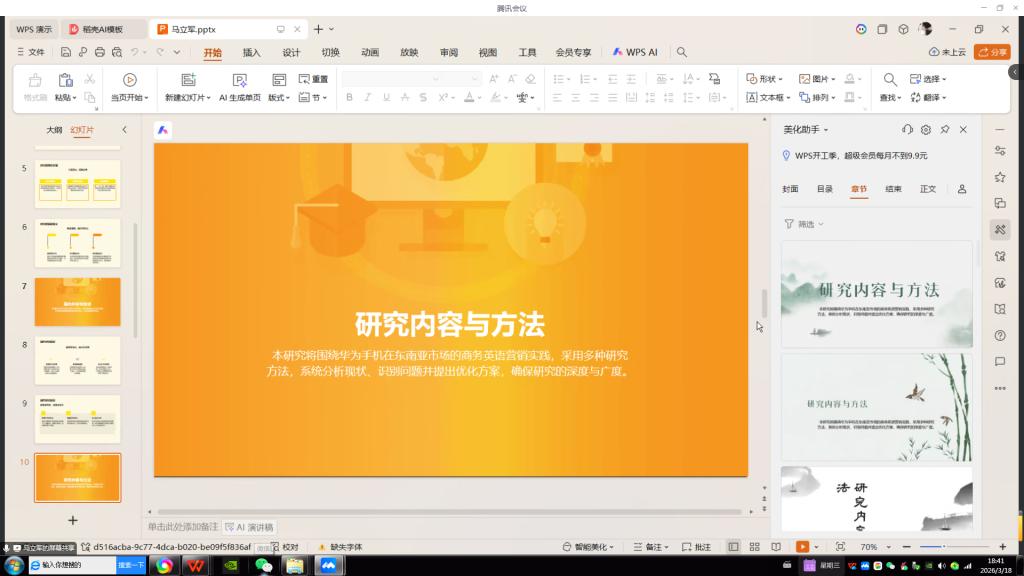Start slideshow from status bar play button
Viewport: 1024px width, 576px height.
tap(802, 547)
